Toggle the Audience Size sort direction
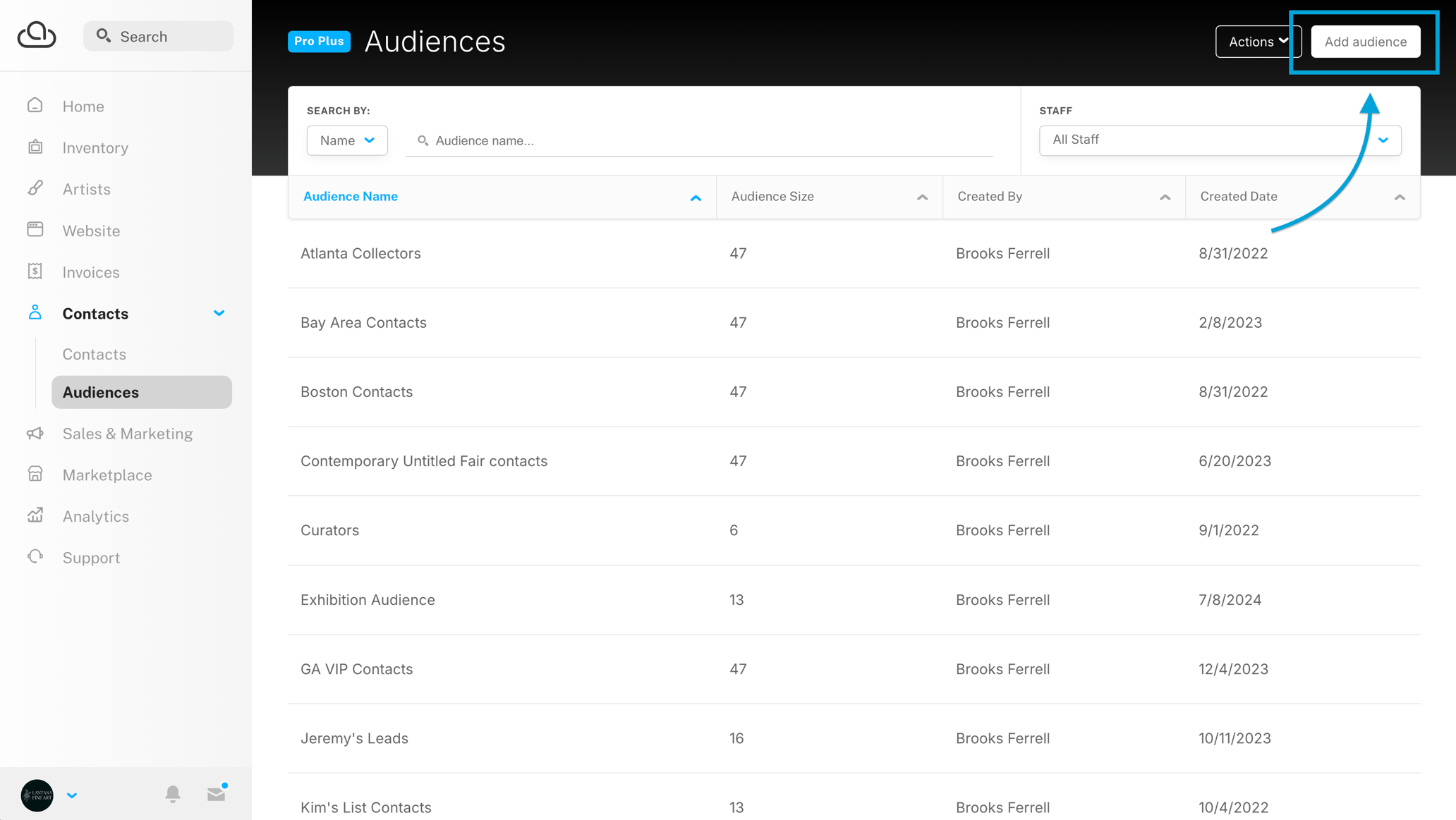Viewport: 1456px width, 820px height. [921, 198]
